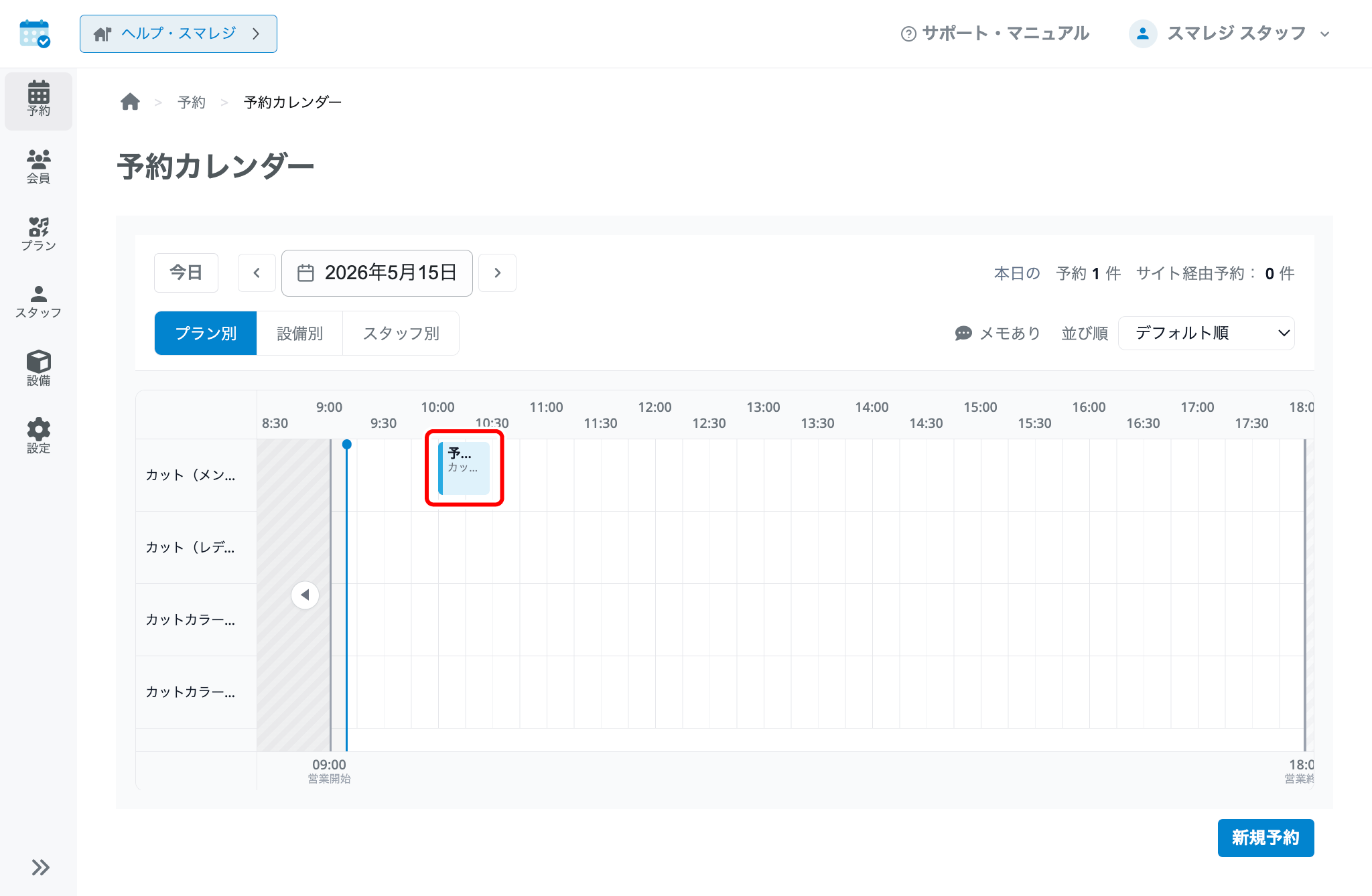Open the プラン plans sidebar icon
This screenshot has height=896, width=1372.
(38, 234)
